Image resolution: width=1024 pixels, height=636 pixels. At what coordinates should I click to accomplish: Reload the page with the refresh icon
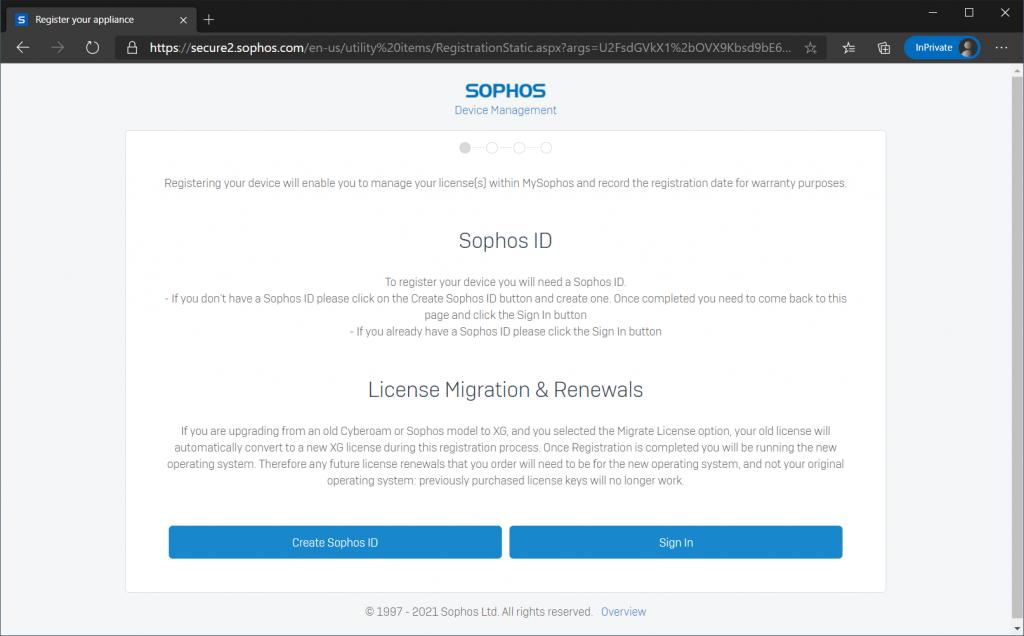tap(92, 48)
